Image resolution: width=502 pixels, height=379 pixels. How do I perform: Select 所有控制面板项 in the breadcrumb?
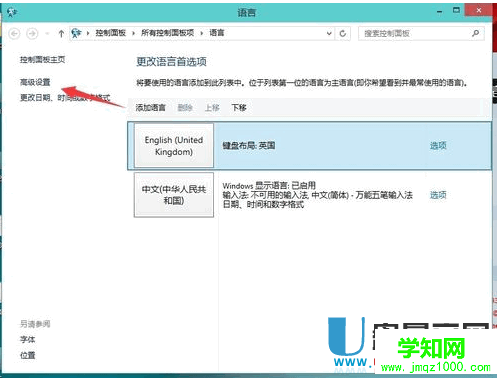pos(167,33)
